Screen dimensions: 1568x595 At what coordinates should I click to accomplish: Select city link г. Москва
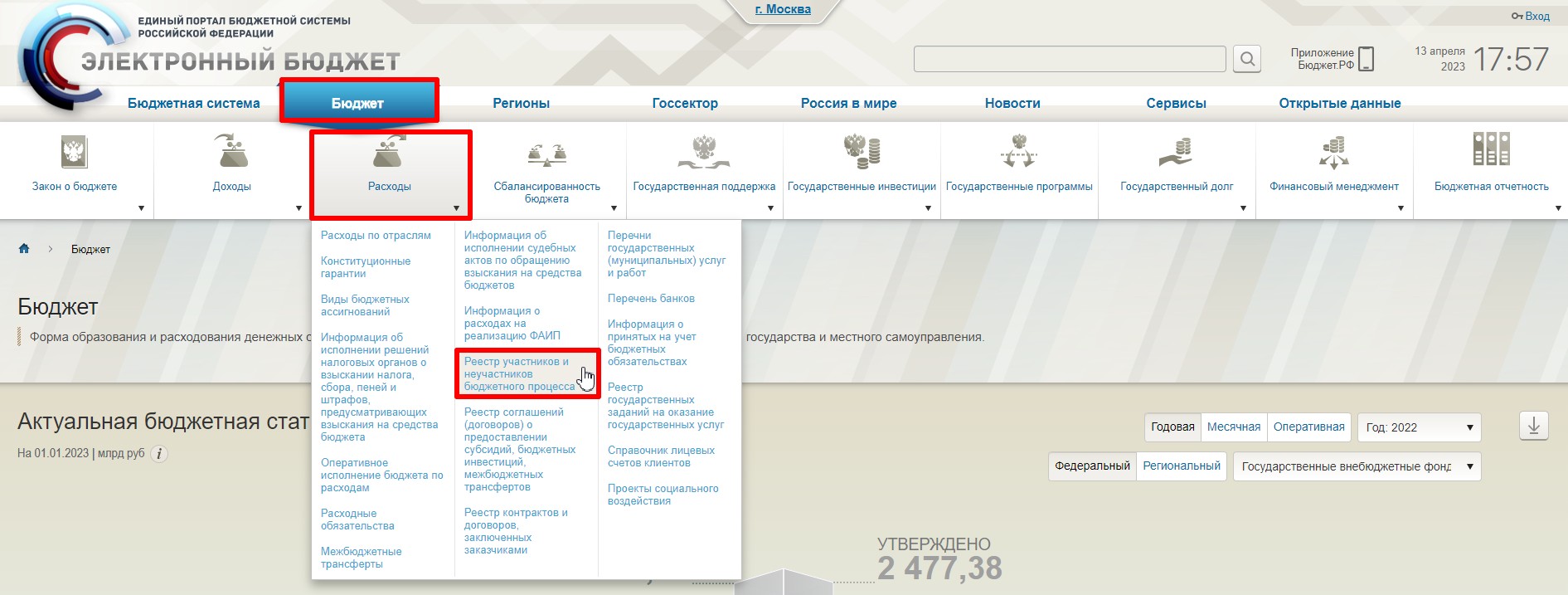(x=783, y=9)
